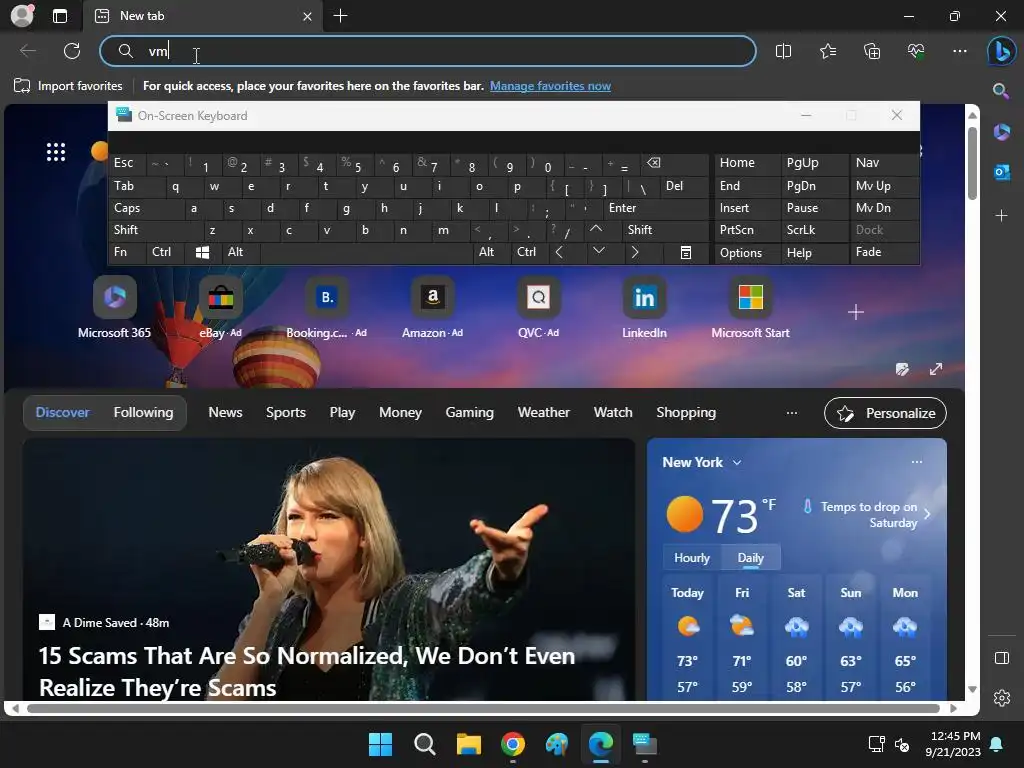Click Help key on On-Screen Keyboard
The width and height of the screenshot is (1024, 768).
pos(815,253)
